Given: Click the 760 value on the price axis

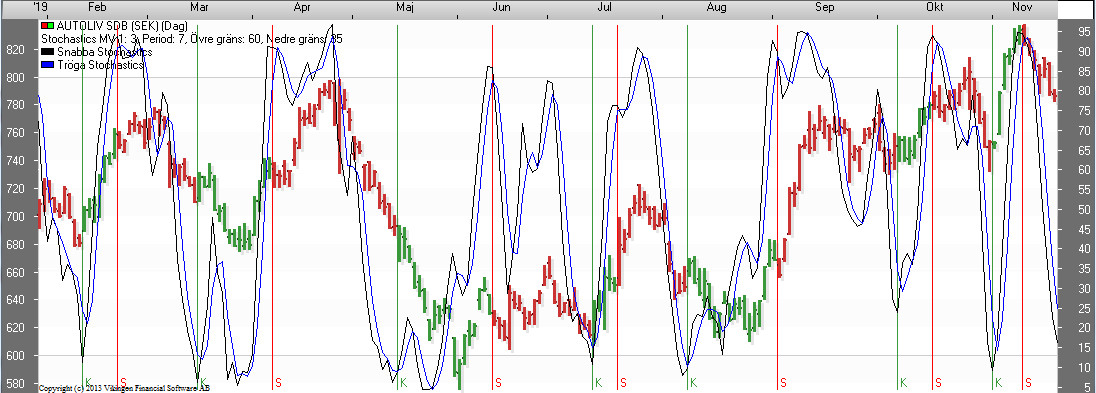Looking at the screenshot, I should (14, 133).
